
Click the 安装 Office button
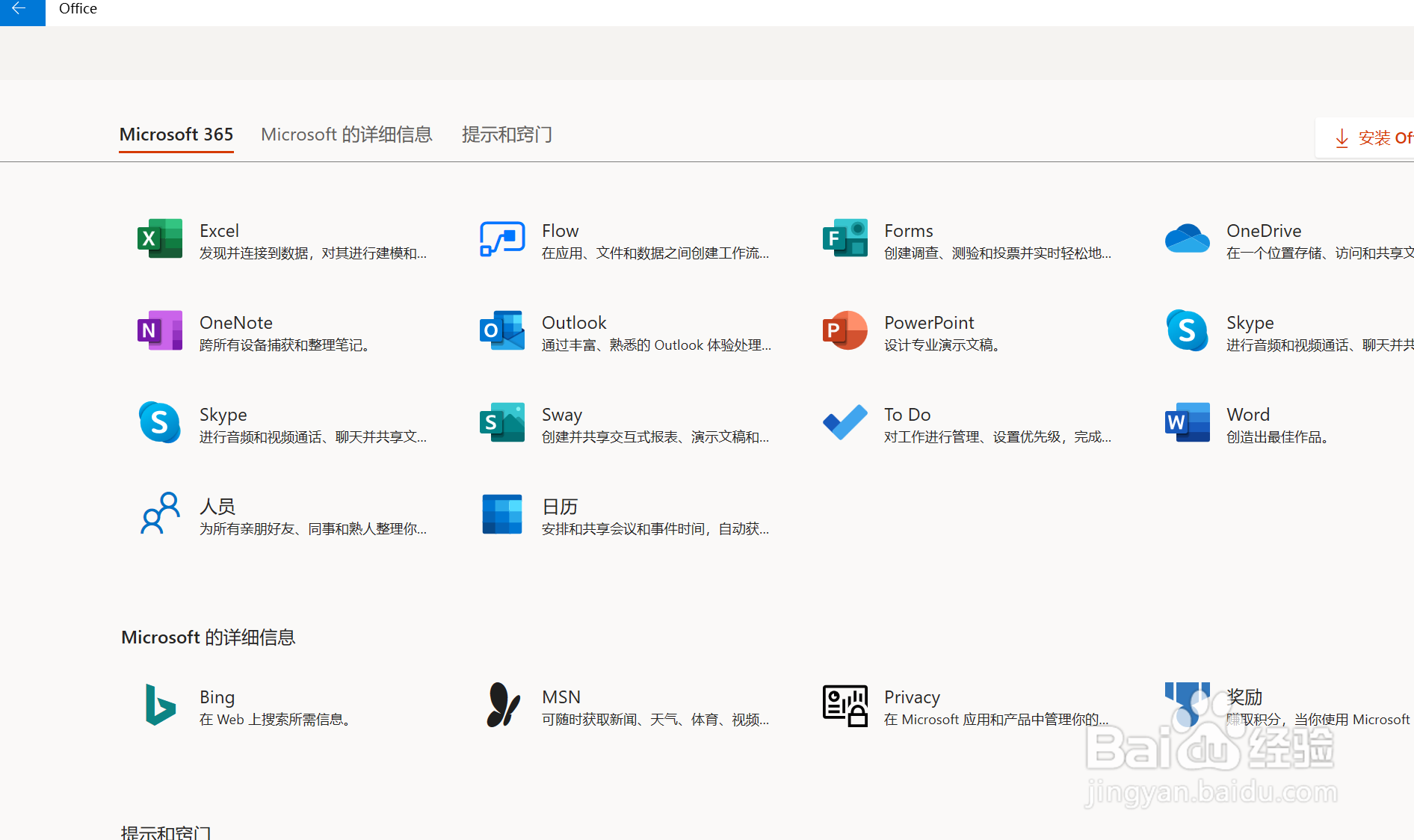(1374, 138)
